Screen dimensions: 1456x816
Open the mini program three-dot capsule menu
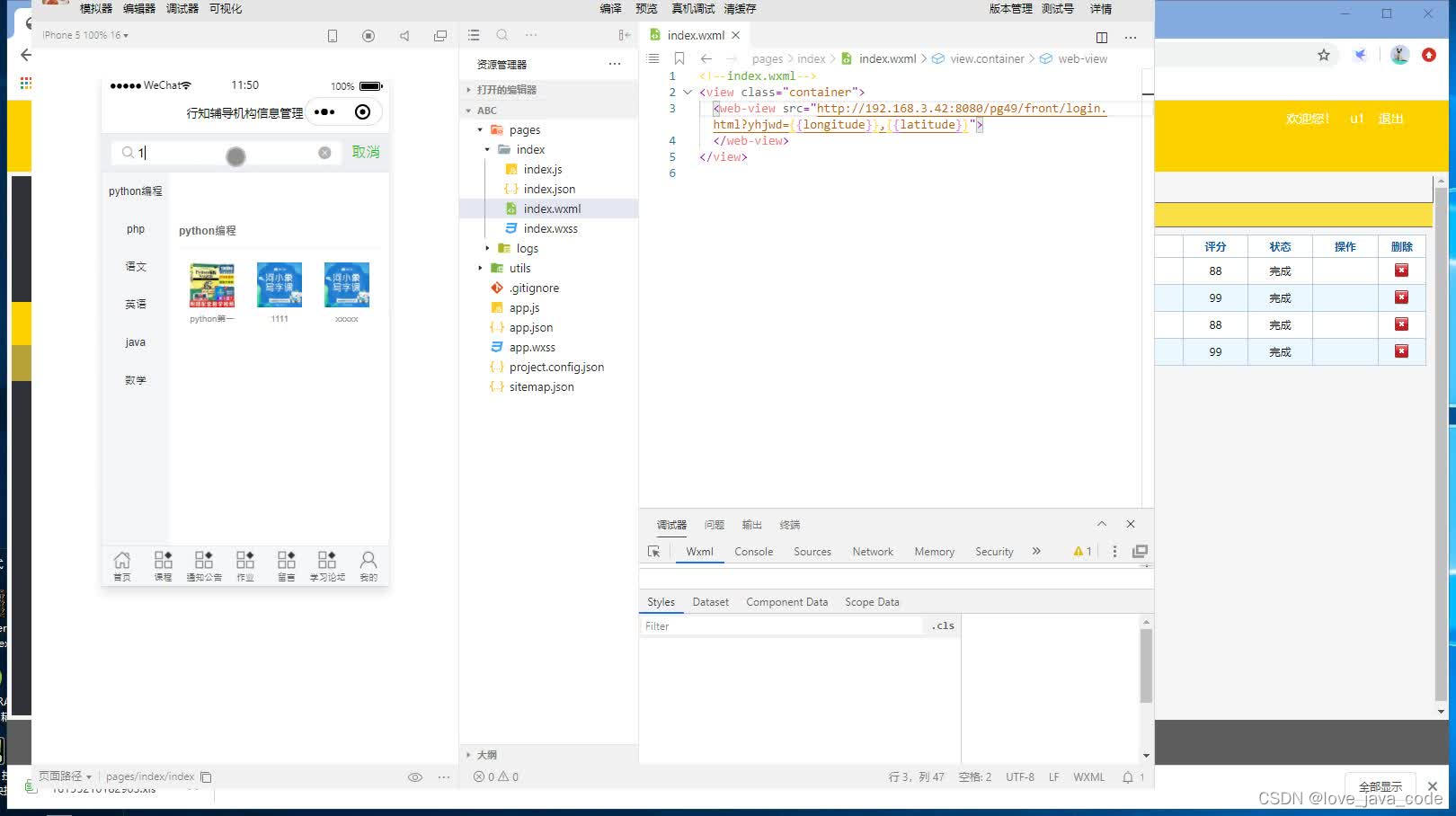click(324, 112)
